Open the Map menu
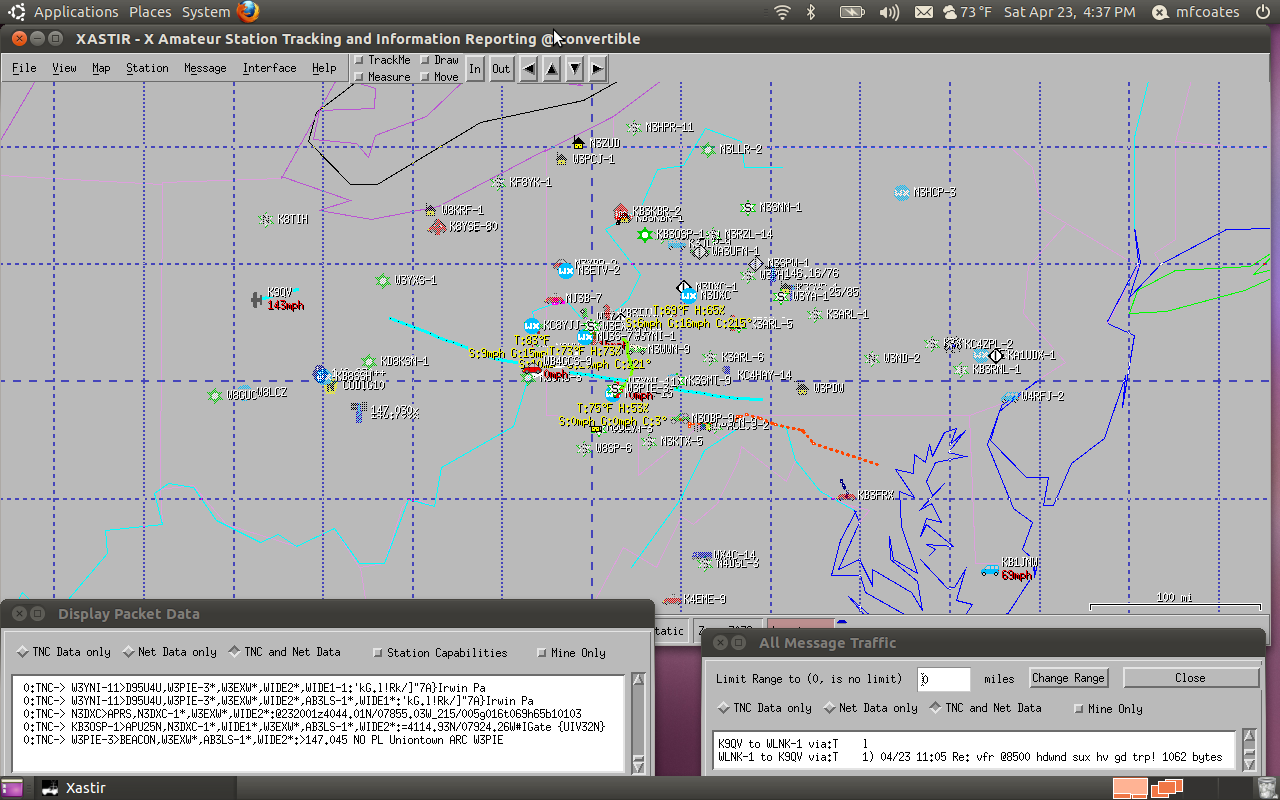This screenshot has height=800, width=1280. 103,68
